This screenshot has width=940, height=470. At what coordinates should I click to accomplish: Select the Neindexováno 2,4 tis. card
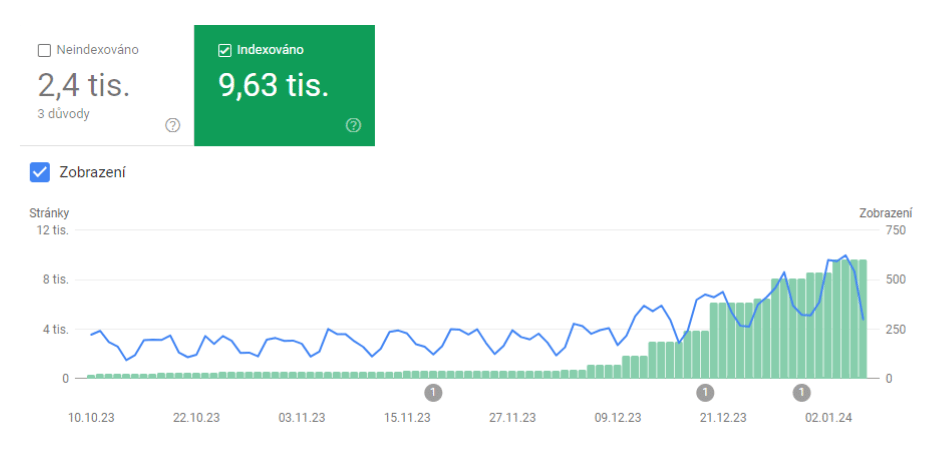[107, 86]
